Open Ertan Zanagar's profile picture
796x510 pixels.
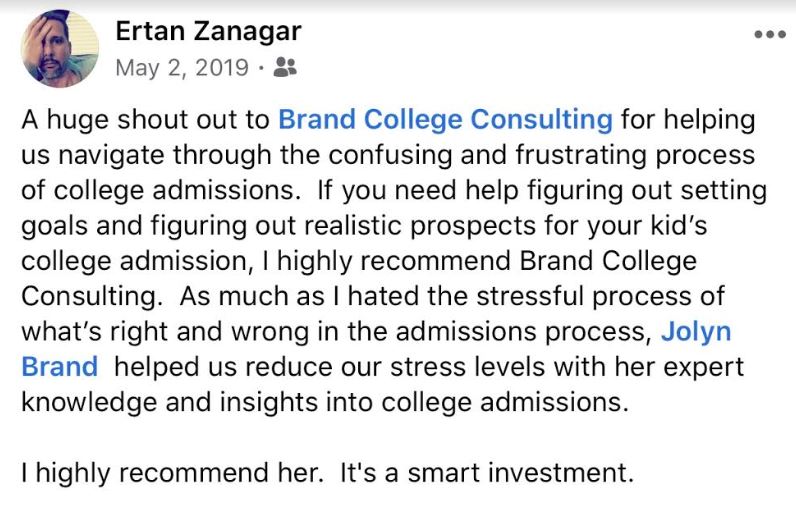click(60, 49)
